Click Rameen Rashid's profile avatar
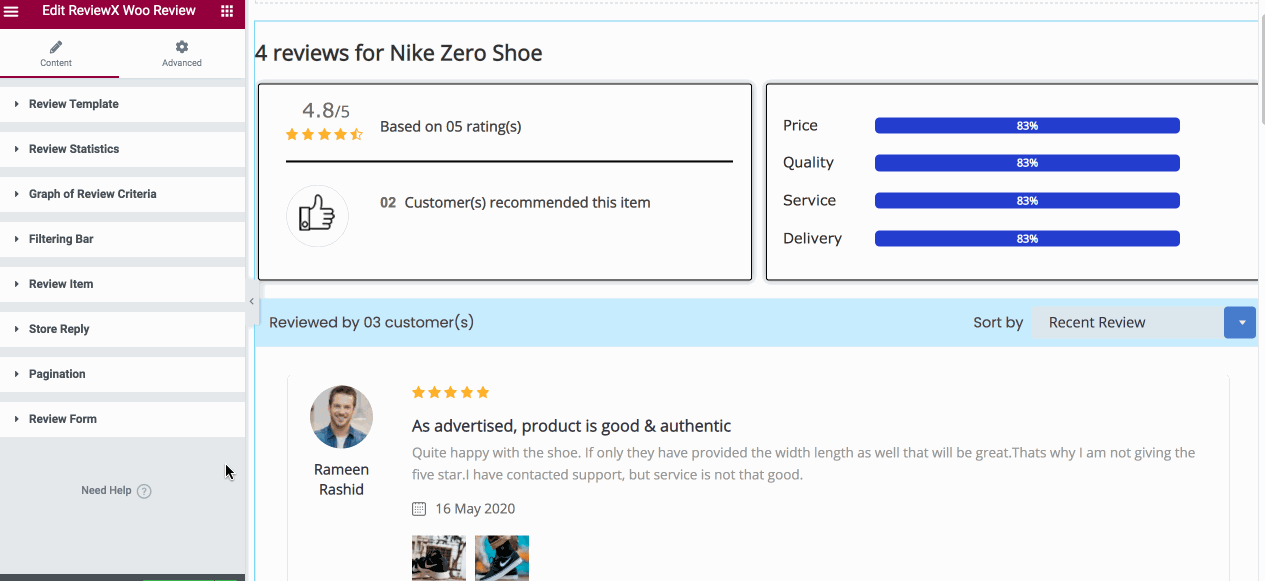The height and width of the screenshot is (581, 1265). pyautogui.click(x=341, y=417)
